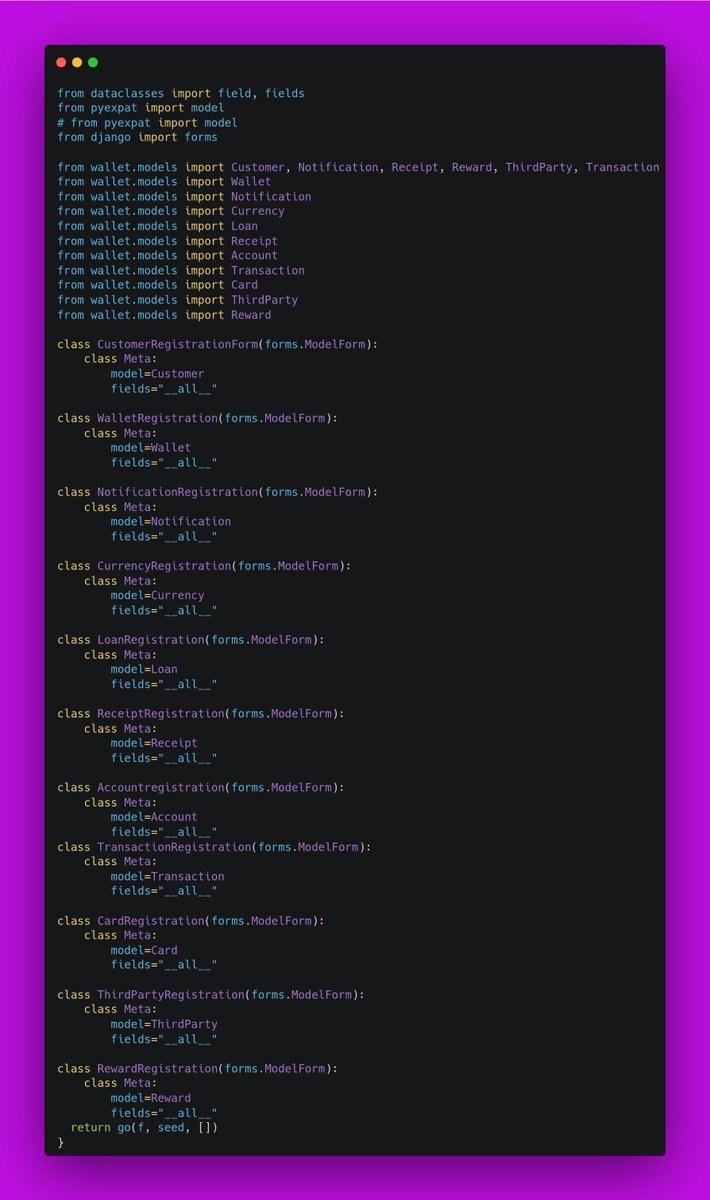
Task: Select 'from wallet.models import Notification' line
Action: tap(184, 197)
